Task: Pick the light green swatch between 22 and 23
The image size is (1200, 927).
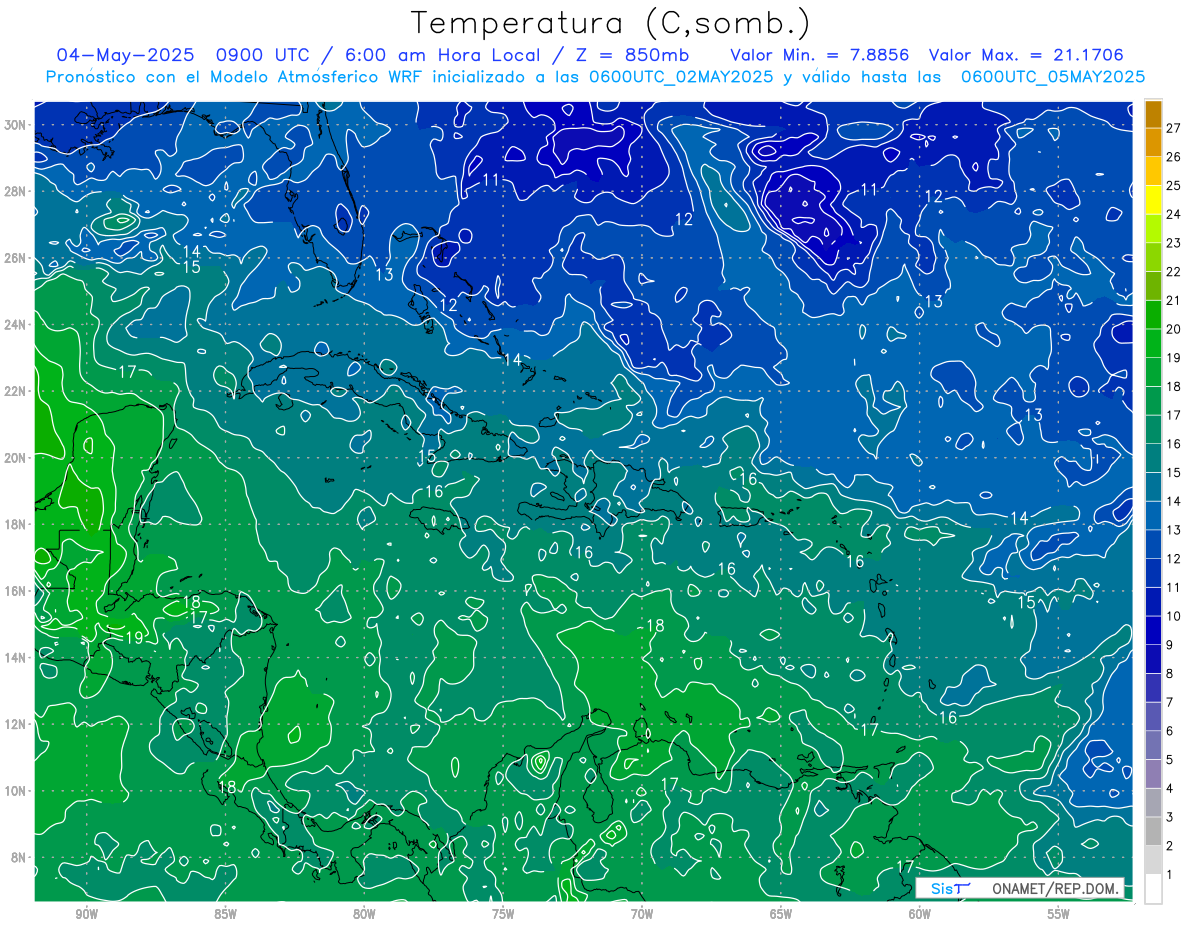Action: click(x=1153, y=257)
